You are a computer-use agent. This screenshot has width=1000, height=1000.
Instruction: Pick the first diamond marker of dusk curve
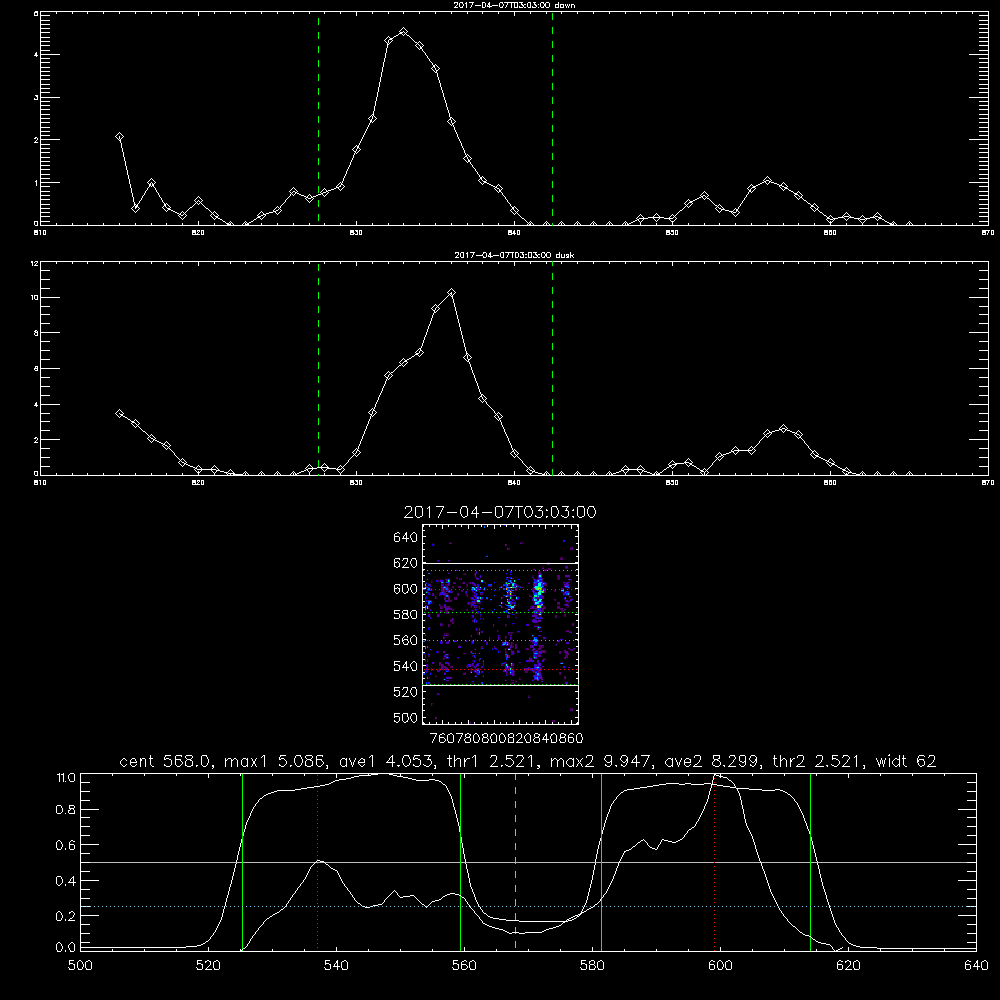coord(119,413)
